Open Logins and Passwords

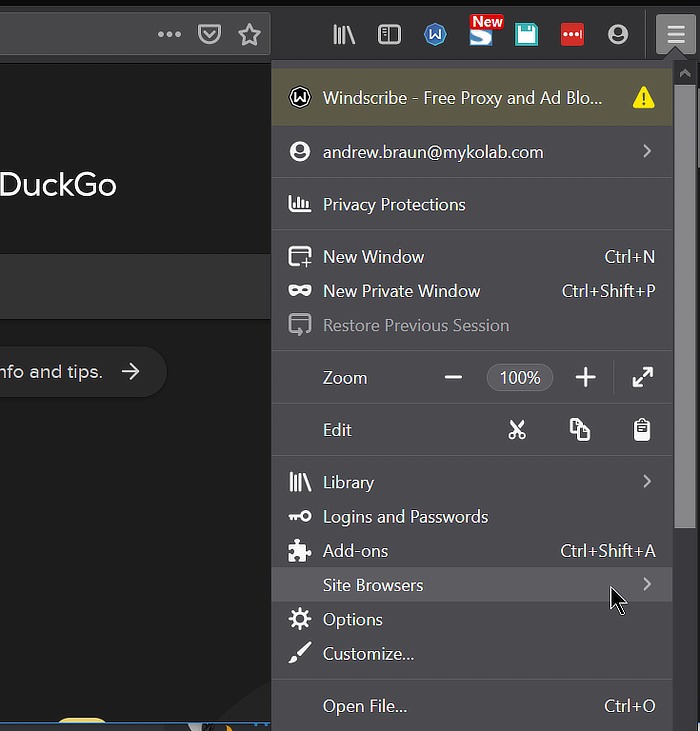coord(472,517)
